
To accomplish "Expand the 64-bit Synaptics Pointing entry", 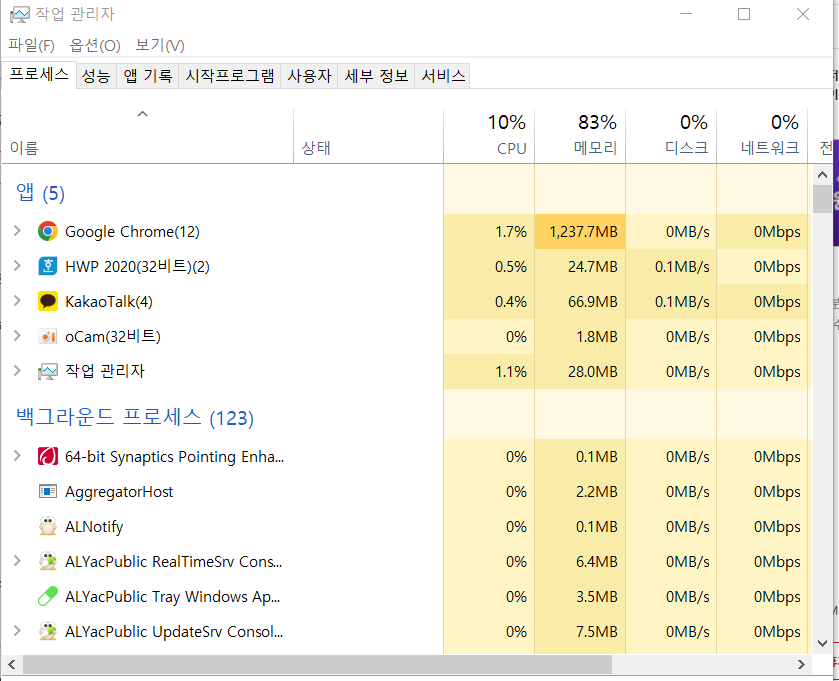I will coord(17,456).
